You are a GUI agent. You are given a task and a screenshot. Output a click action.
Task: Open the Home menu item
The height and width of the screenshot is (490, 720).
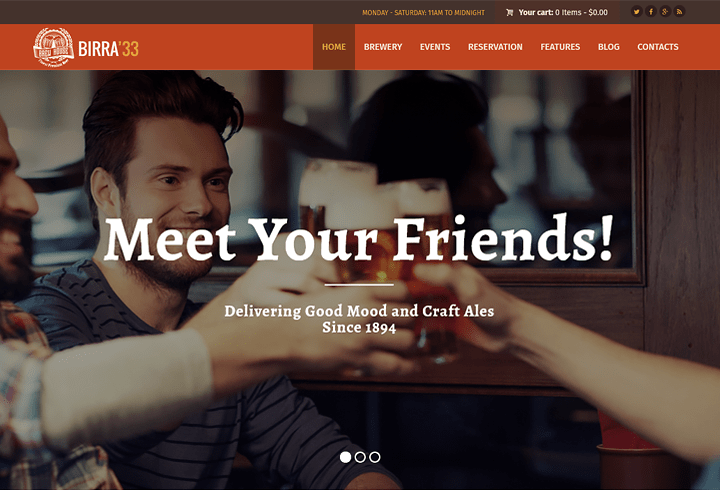(334, 47)
